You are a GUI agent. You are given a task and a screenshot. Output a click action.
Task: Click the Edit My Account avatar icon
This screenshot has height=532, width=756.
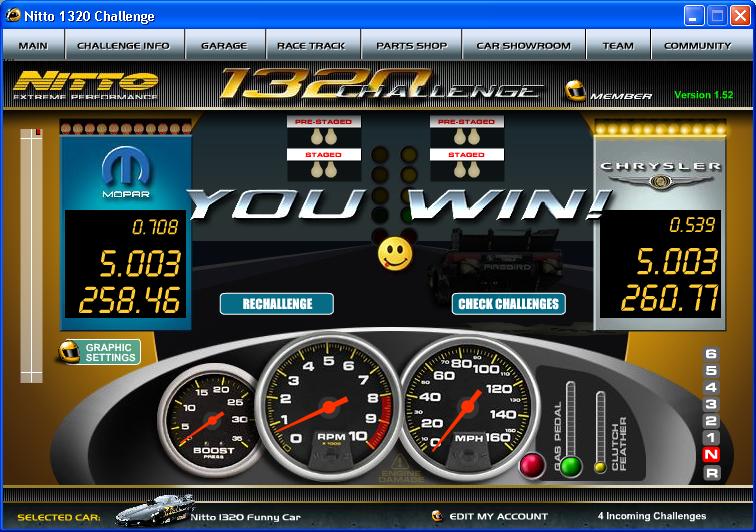[x=437, y=516]
